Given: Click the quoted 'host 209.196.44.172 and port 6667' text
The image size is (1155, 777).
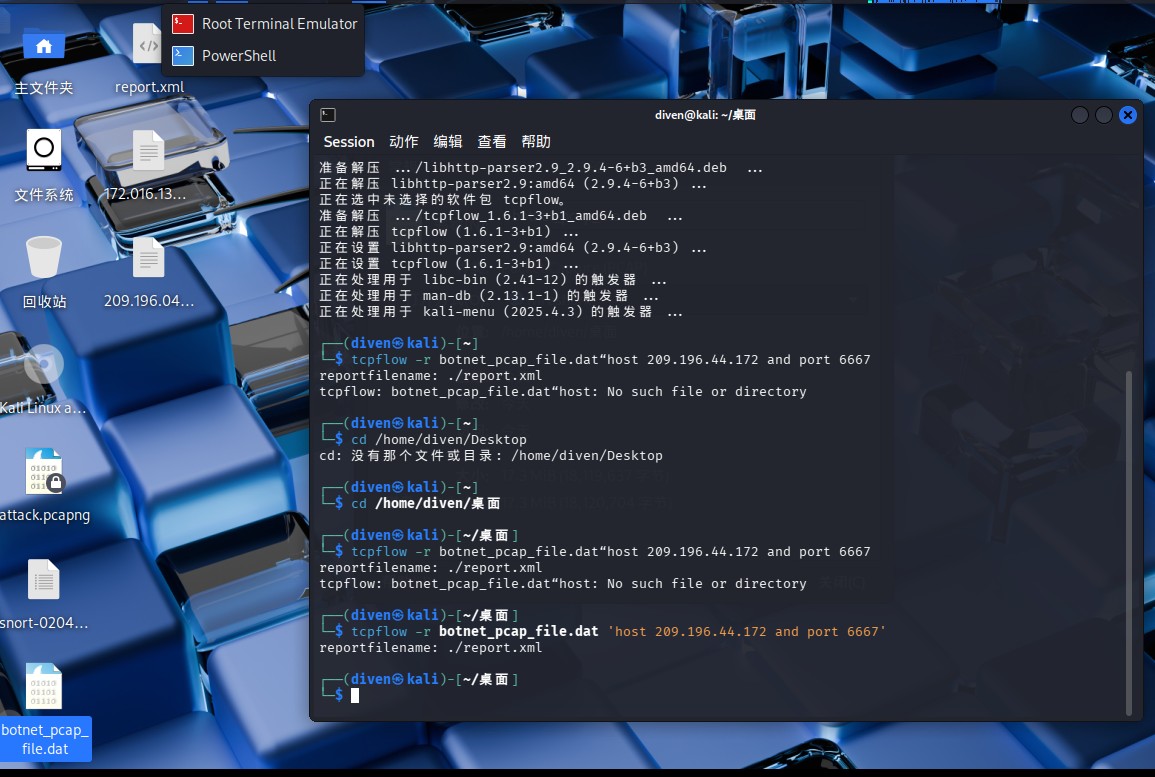Looking at the screenshot, I should pyautogui.click(x=746, y=631).
